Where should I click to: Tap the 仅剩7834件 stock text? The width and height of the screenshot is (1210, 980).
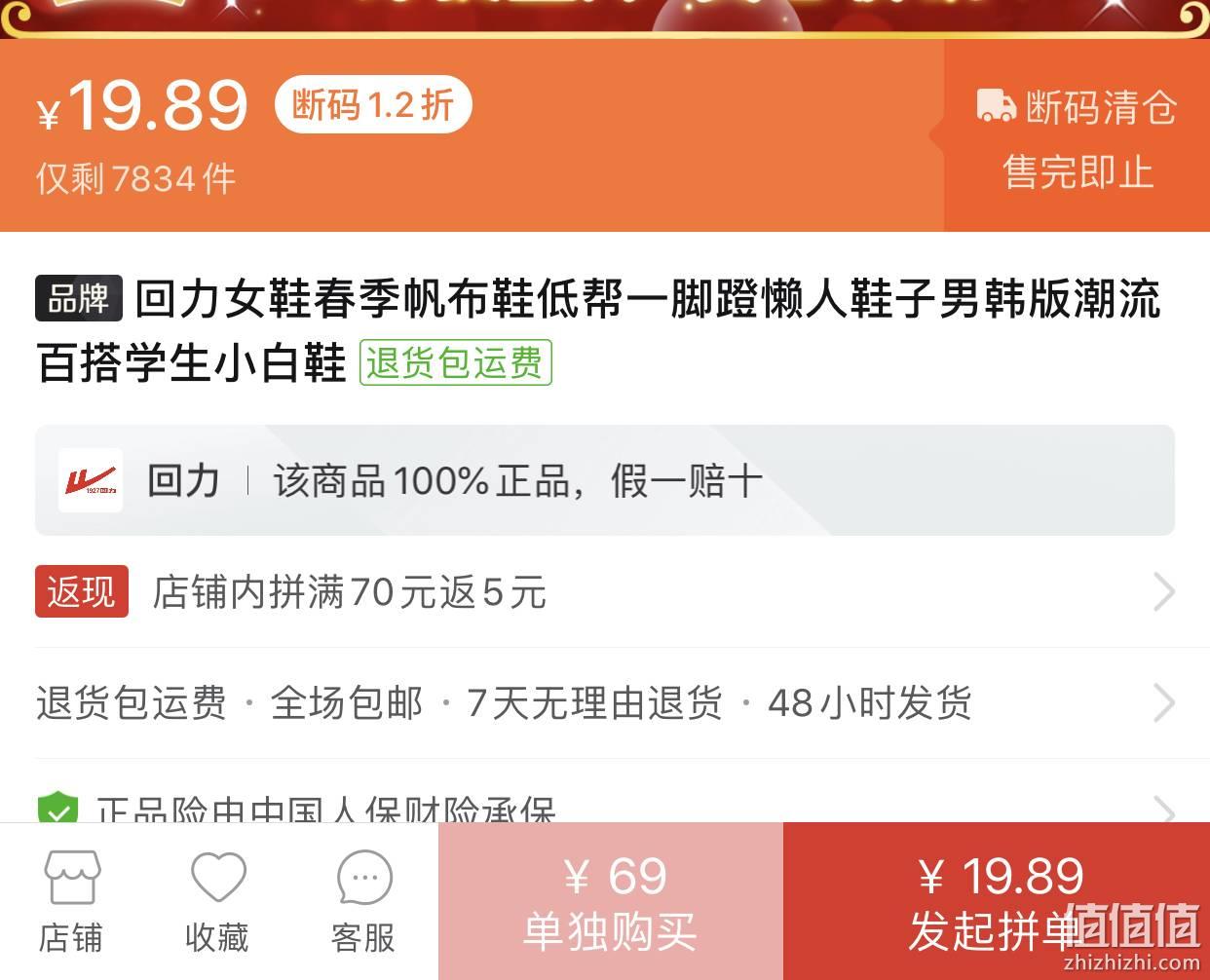[x=135, y=178]
